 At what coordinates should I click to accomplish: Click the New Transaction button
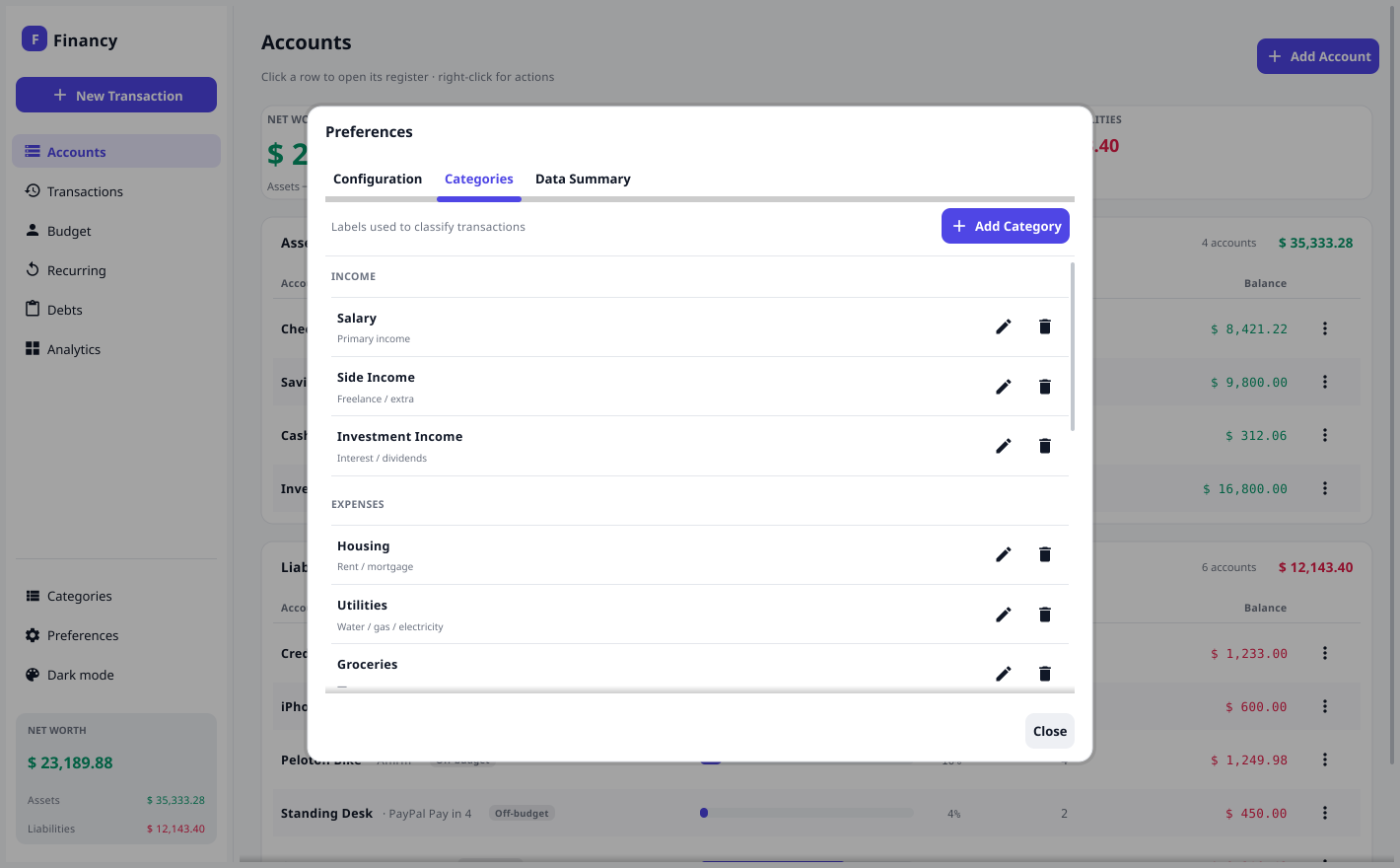116,95
